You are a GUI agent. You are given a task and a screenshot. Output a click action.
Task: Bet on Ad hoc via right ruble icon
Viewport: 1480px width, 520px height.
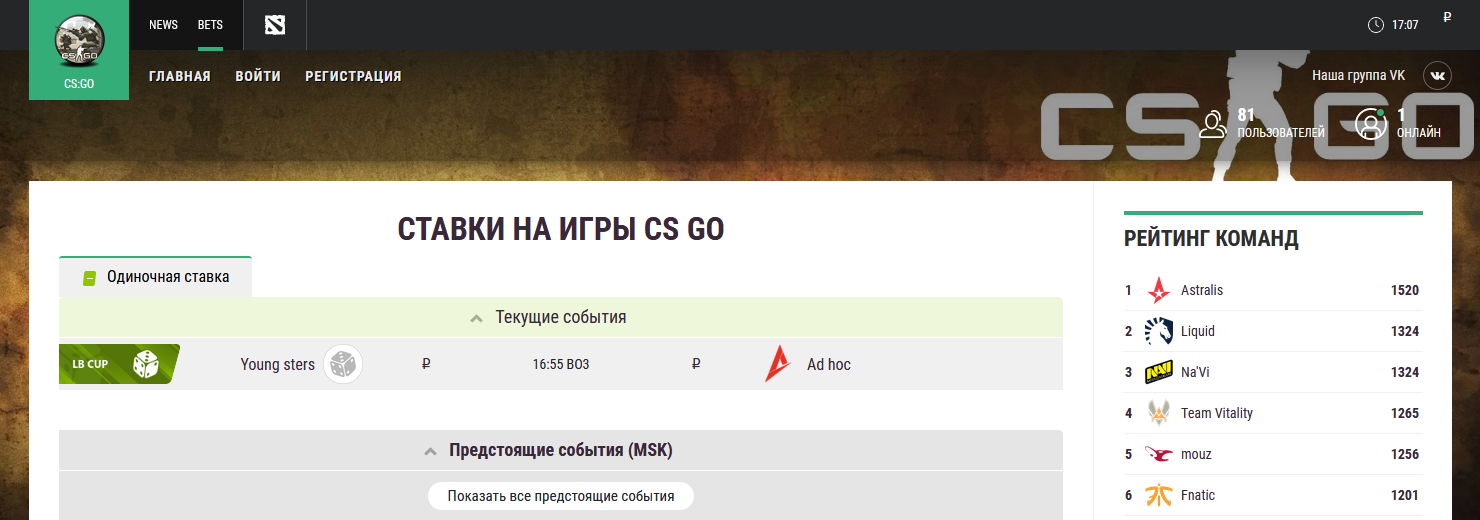pyautogui.click(x=696, y=364)
